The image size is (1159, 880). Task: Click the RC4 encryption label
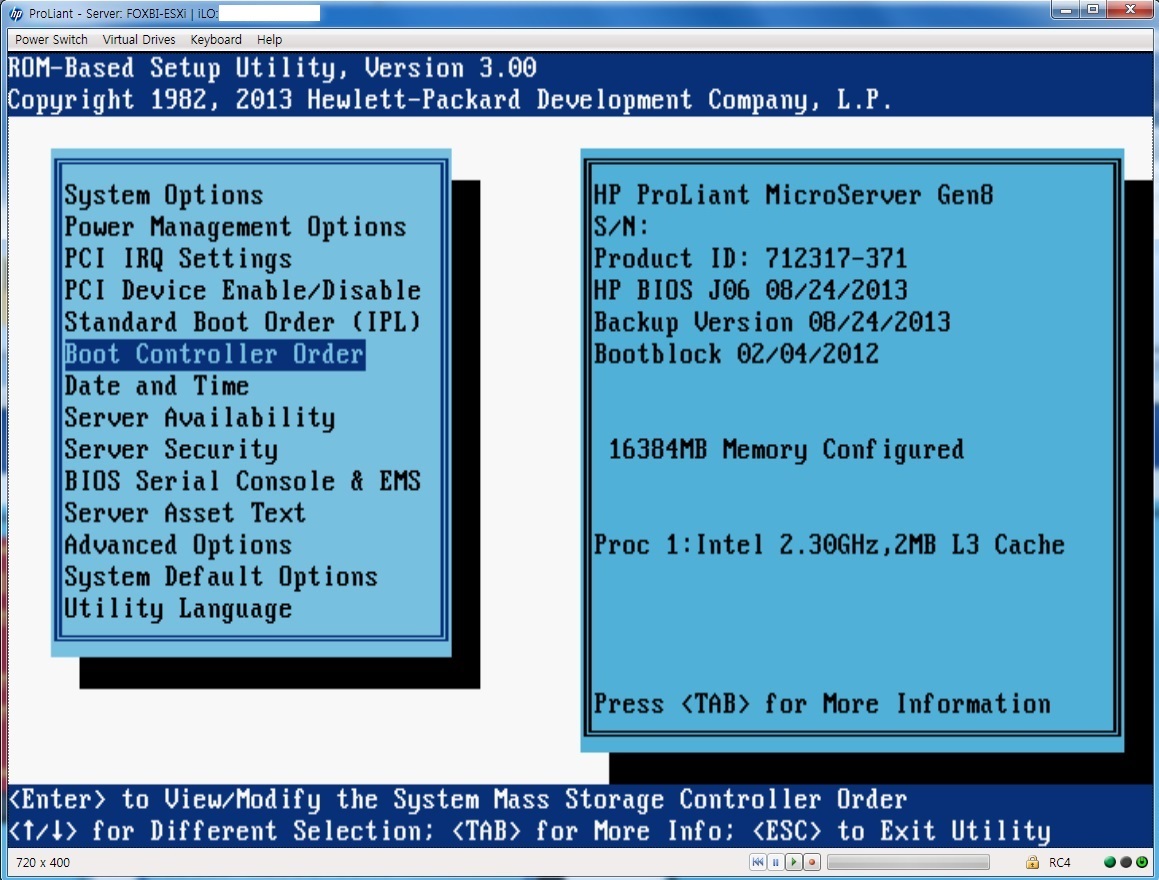tap(1059, 862)
